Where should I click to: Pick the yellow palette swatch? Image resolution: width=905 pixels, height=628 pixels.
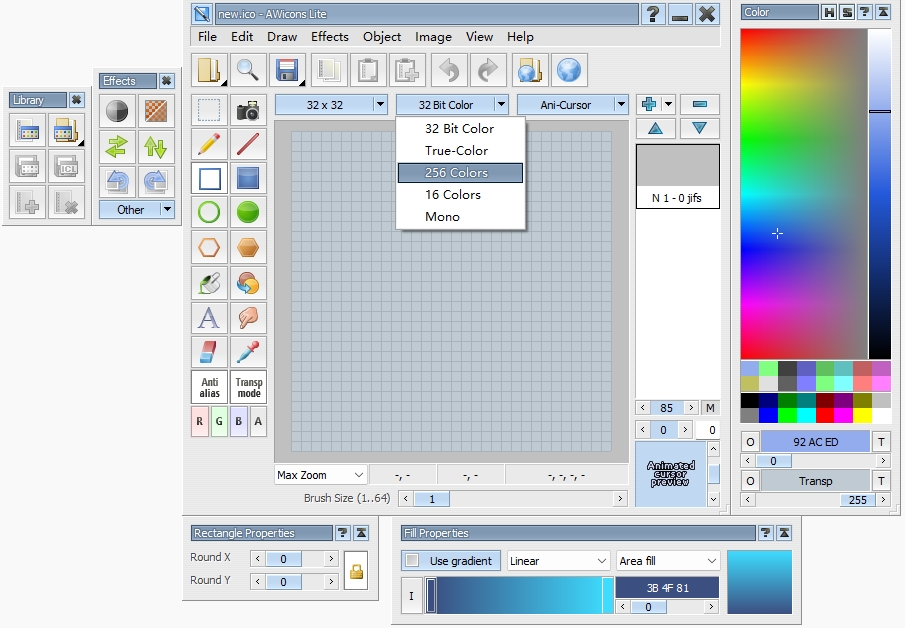pos(862,415)
